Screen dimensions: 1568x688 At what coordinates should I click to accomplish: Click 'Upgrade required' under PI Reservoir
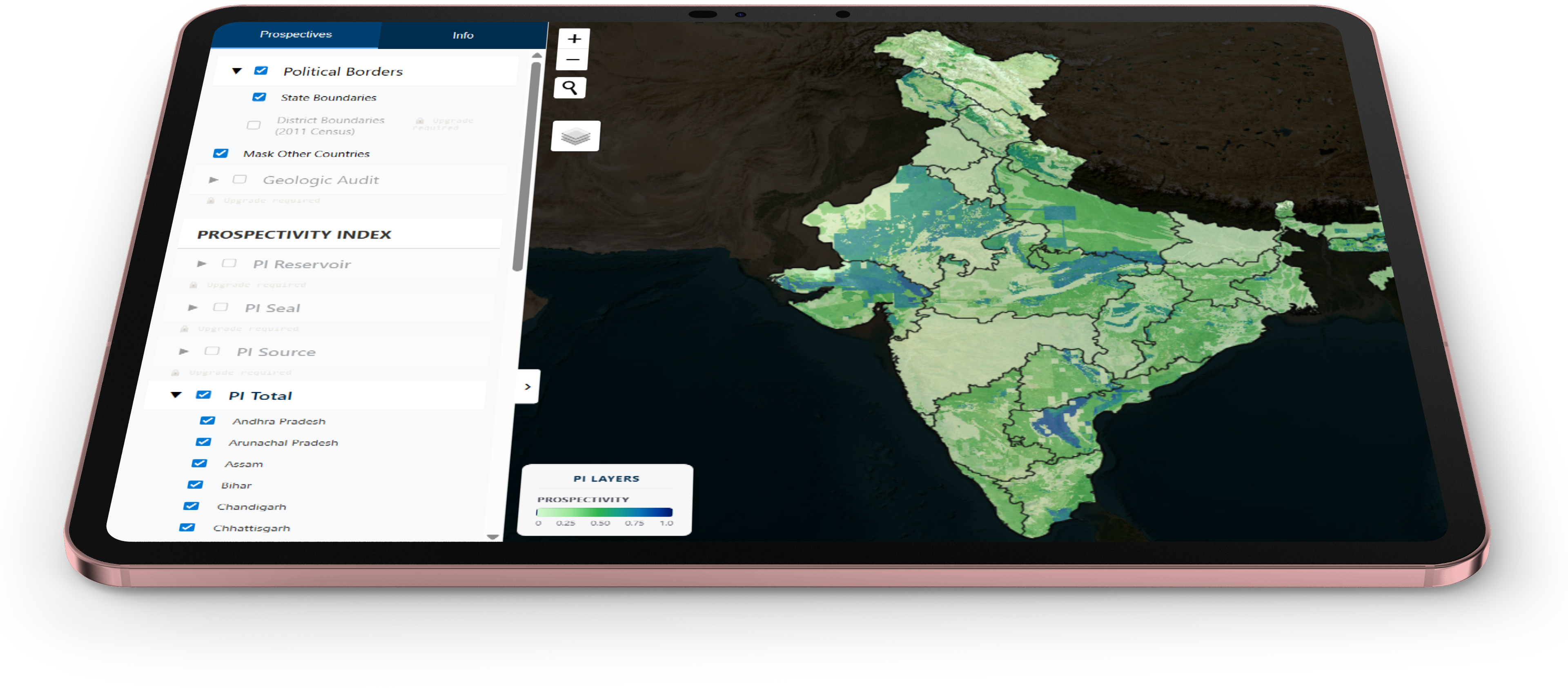(256, 285)
